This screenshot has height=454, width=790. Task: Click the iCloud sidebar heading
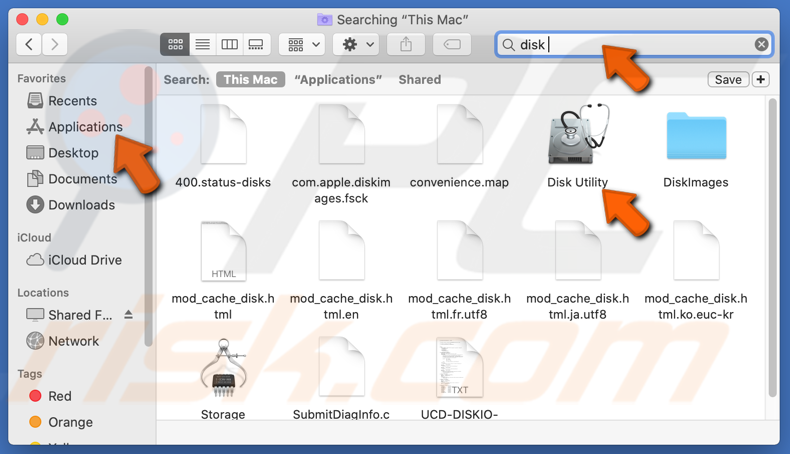click(34, 237)
